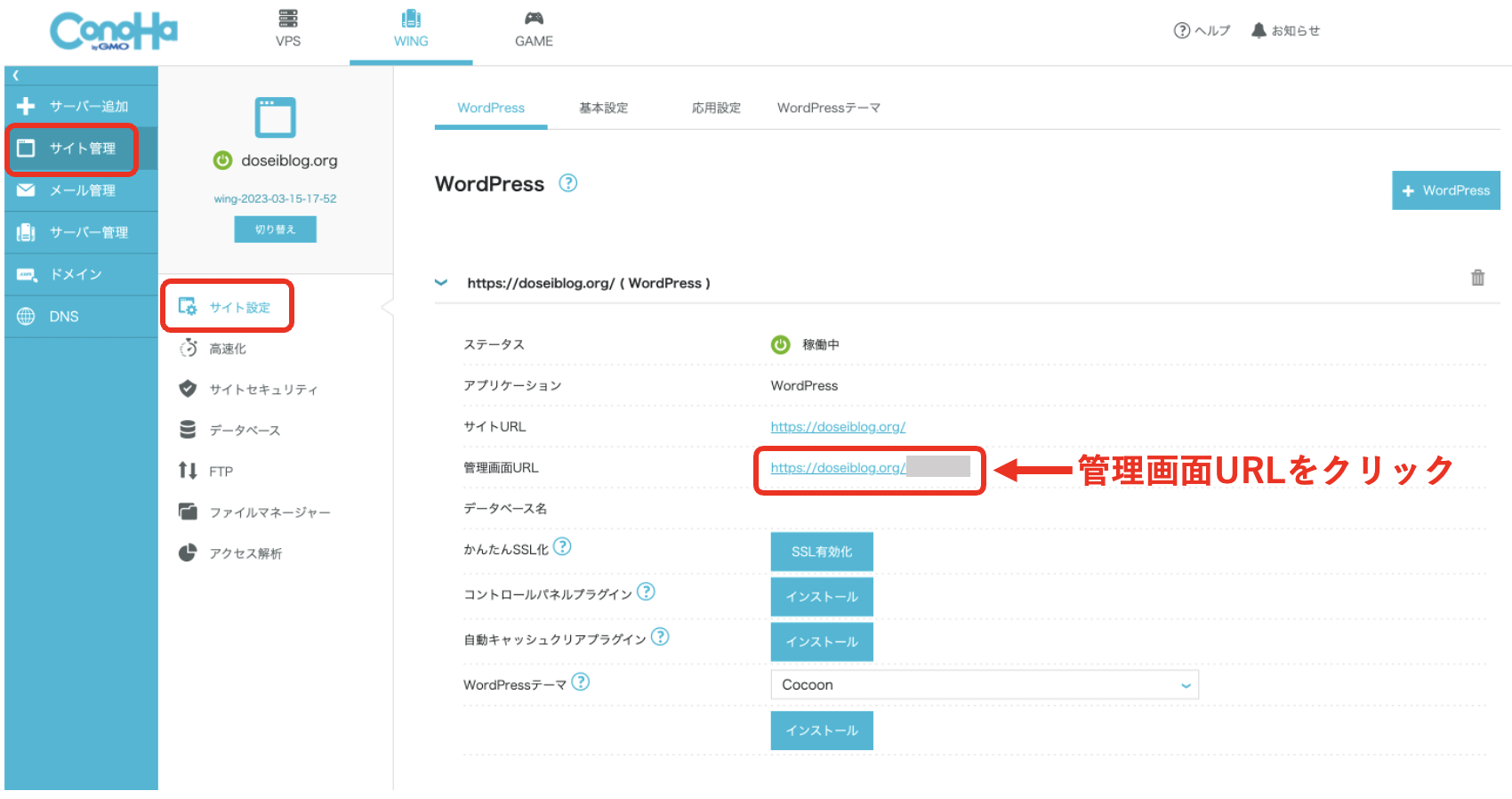Install the selected Cocoon theme
Image resolution: width=1512 pixels, height=799 pixels.
click(822, 730)
